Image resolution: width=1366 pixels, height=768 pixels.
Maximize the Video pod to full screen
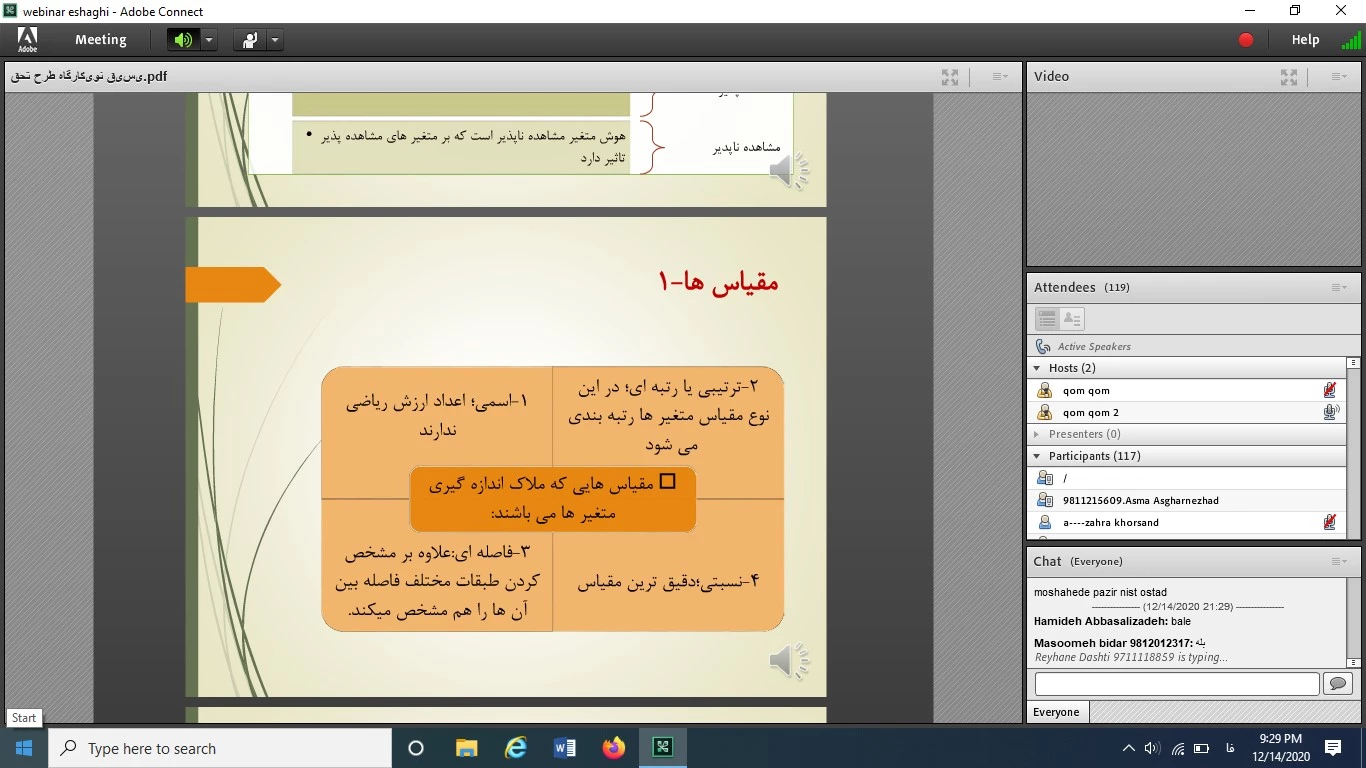(x=1289, y=77)
